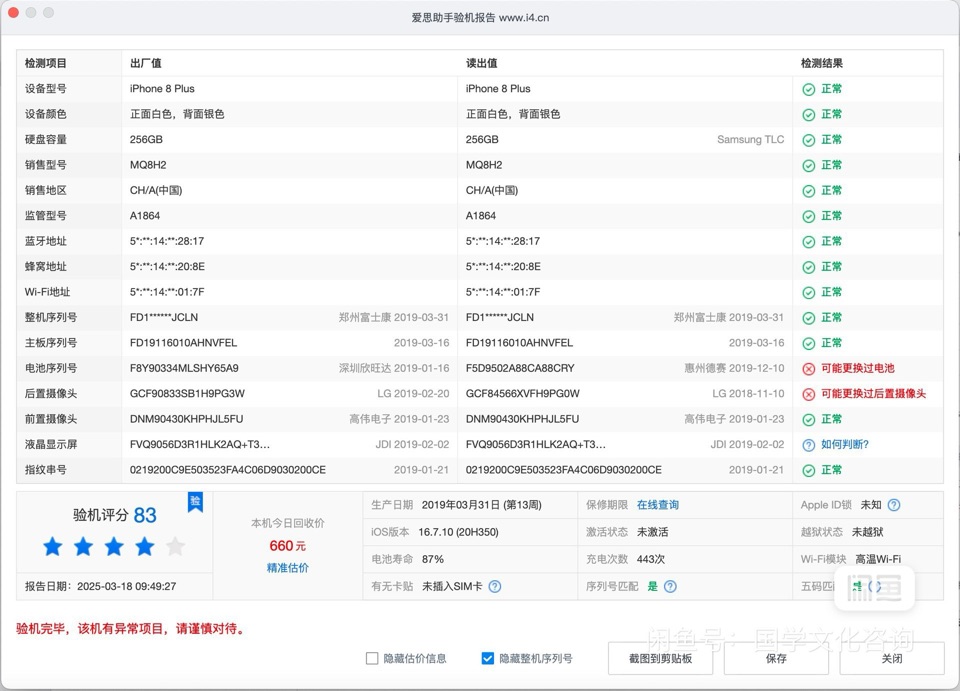
Task: Click the 本机今日回收价 label
Action: pyautogui.click(x=288, y=523)
